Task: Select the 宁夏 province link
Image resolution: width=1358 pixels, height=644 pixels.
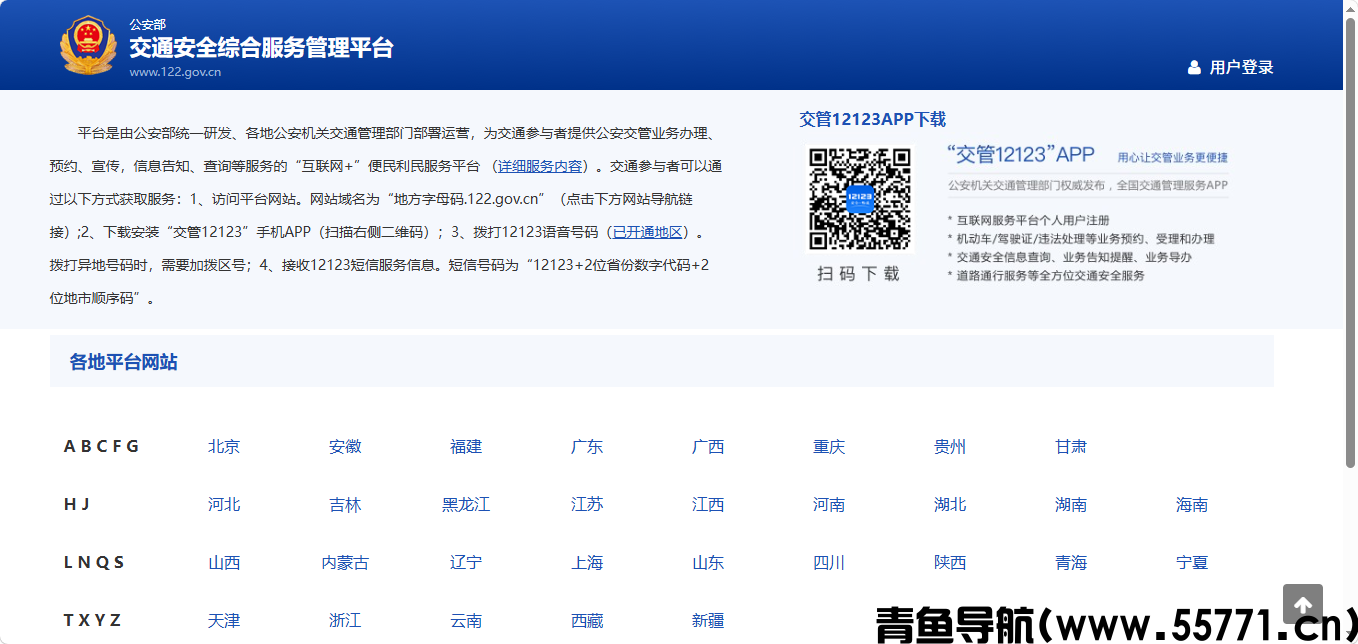Action: (x=1192, y=563)
